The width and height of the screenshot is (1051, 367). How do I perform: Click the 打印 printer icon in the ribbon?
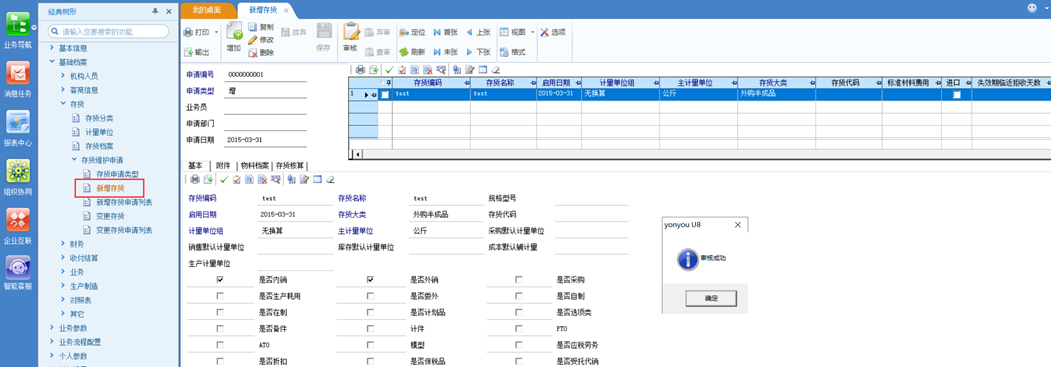coord(188,32)
